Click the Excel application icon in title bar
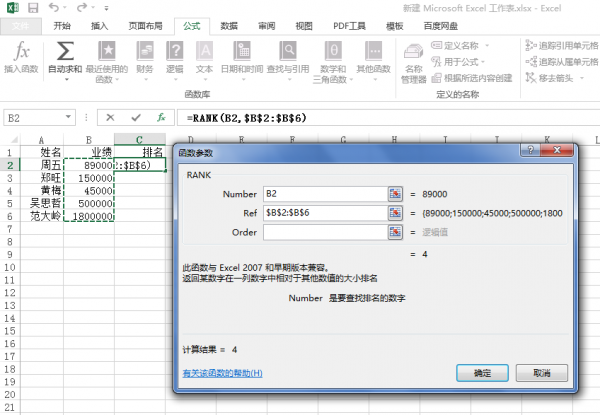 click(x=13, y=8)
